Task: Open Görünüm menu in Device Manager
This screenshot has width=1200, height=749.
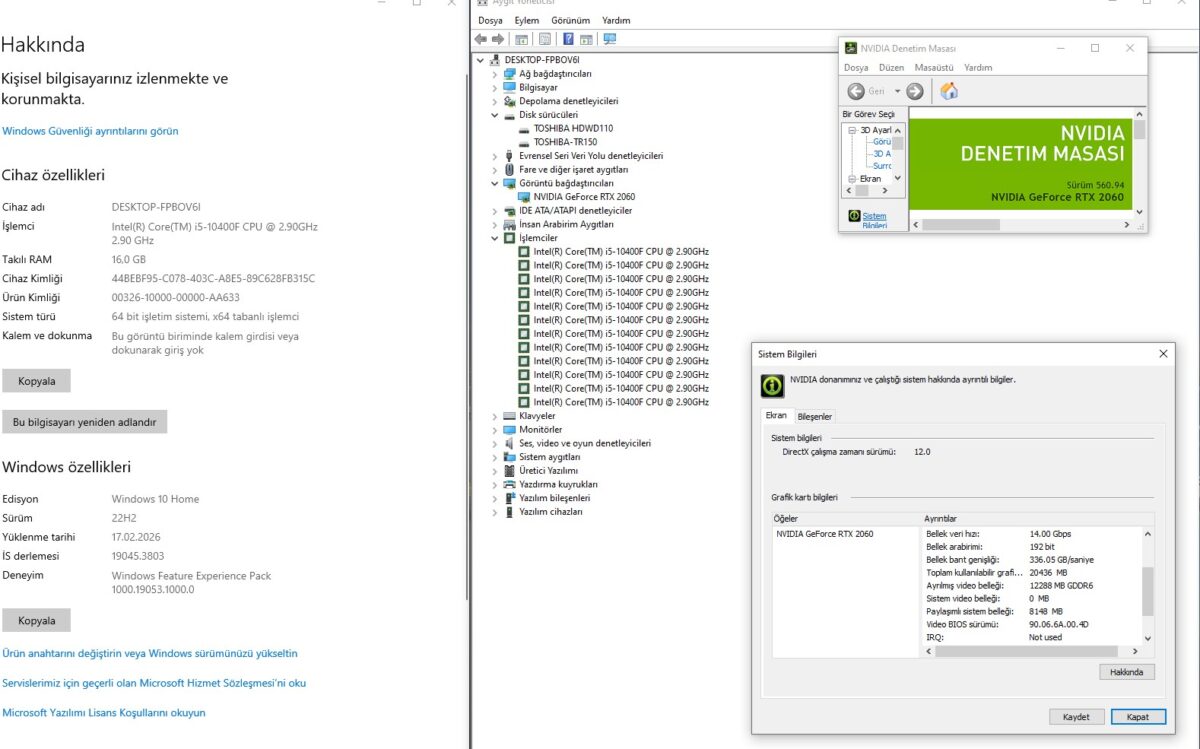Action: (x=571, y=20)
